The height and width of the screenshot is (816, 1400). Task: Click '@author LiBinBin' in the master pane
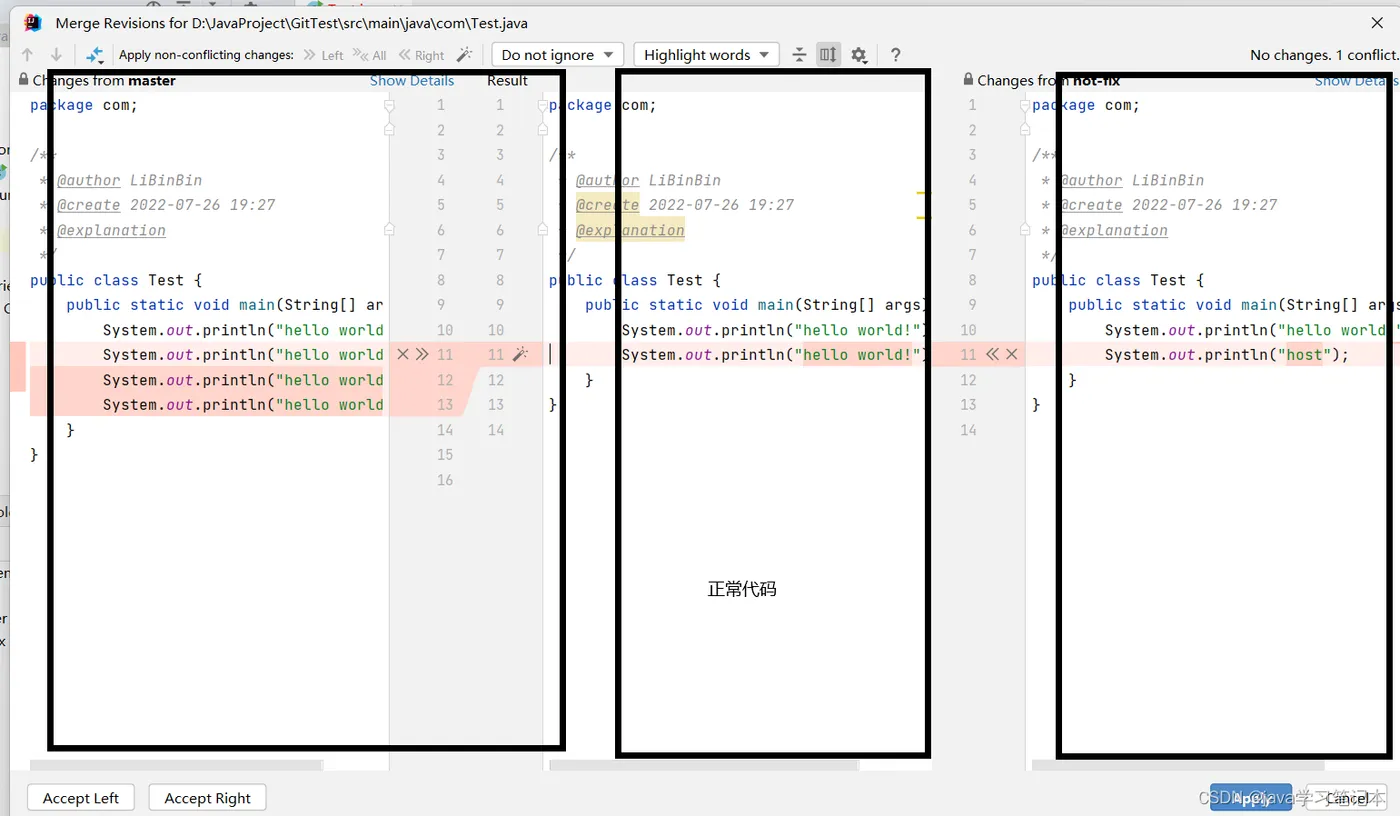(x=129, y=180)
